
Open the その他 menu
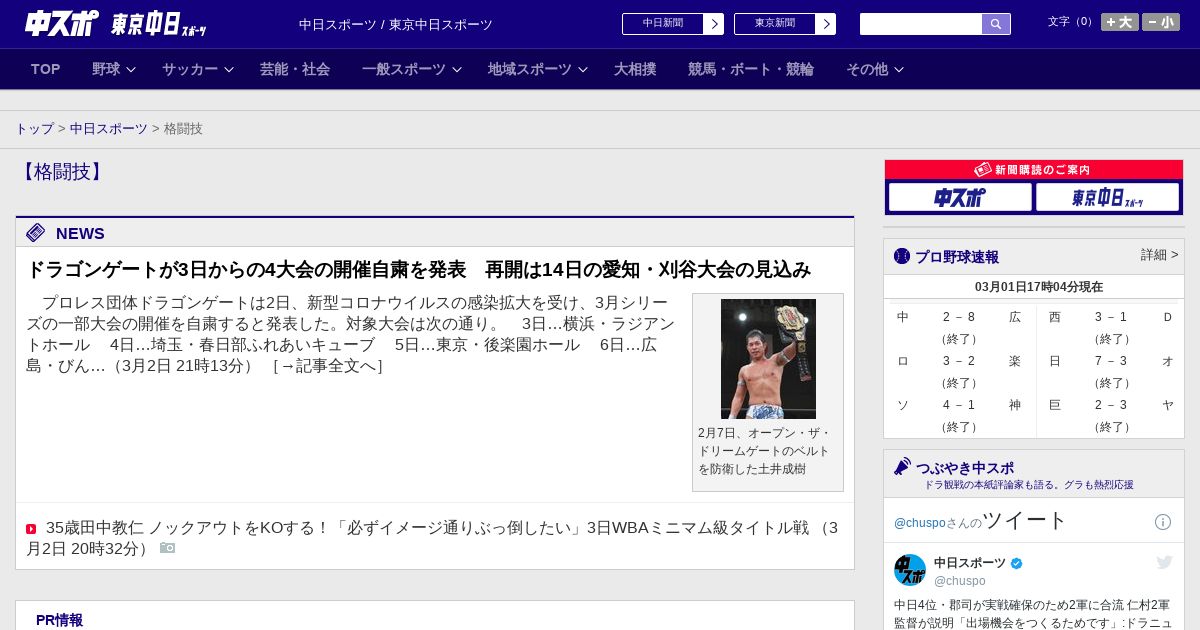point(867,69)
